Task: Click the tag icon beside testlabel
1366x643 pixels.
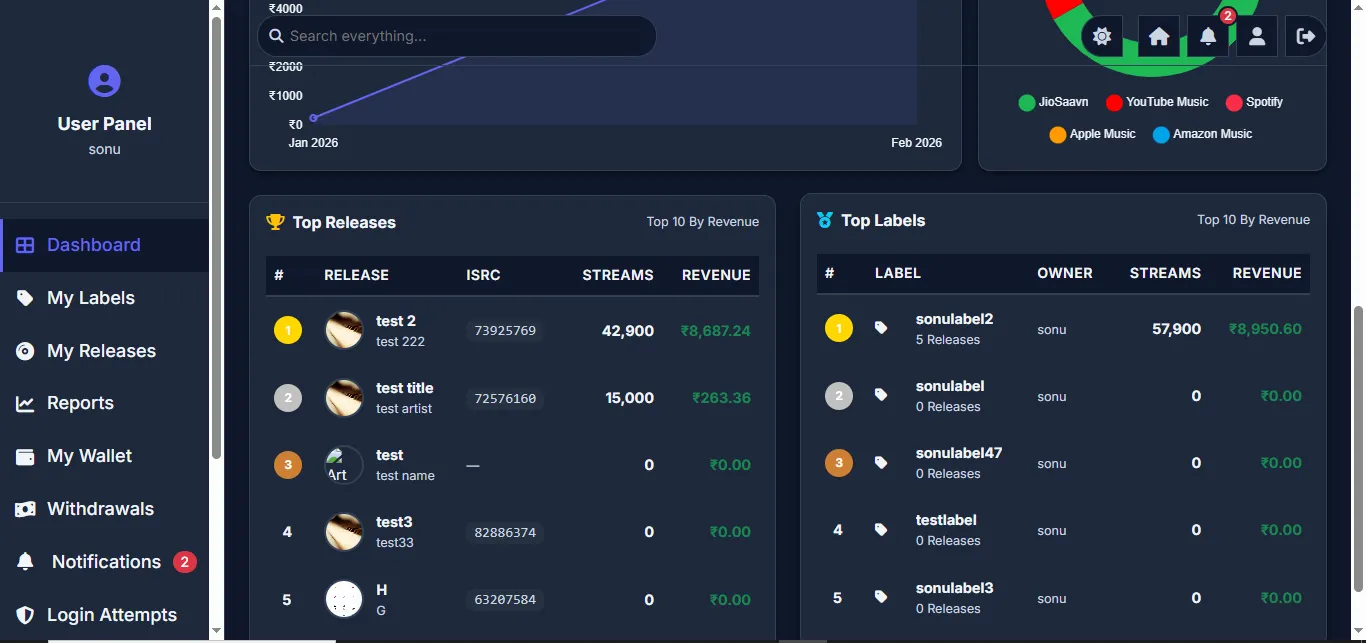Action: pos(881,529)
